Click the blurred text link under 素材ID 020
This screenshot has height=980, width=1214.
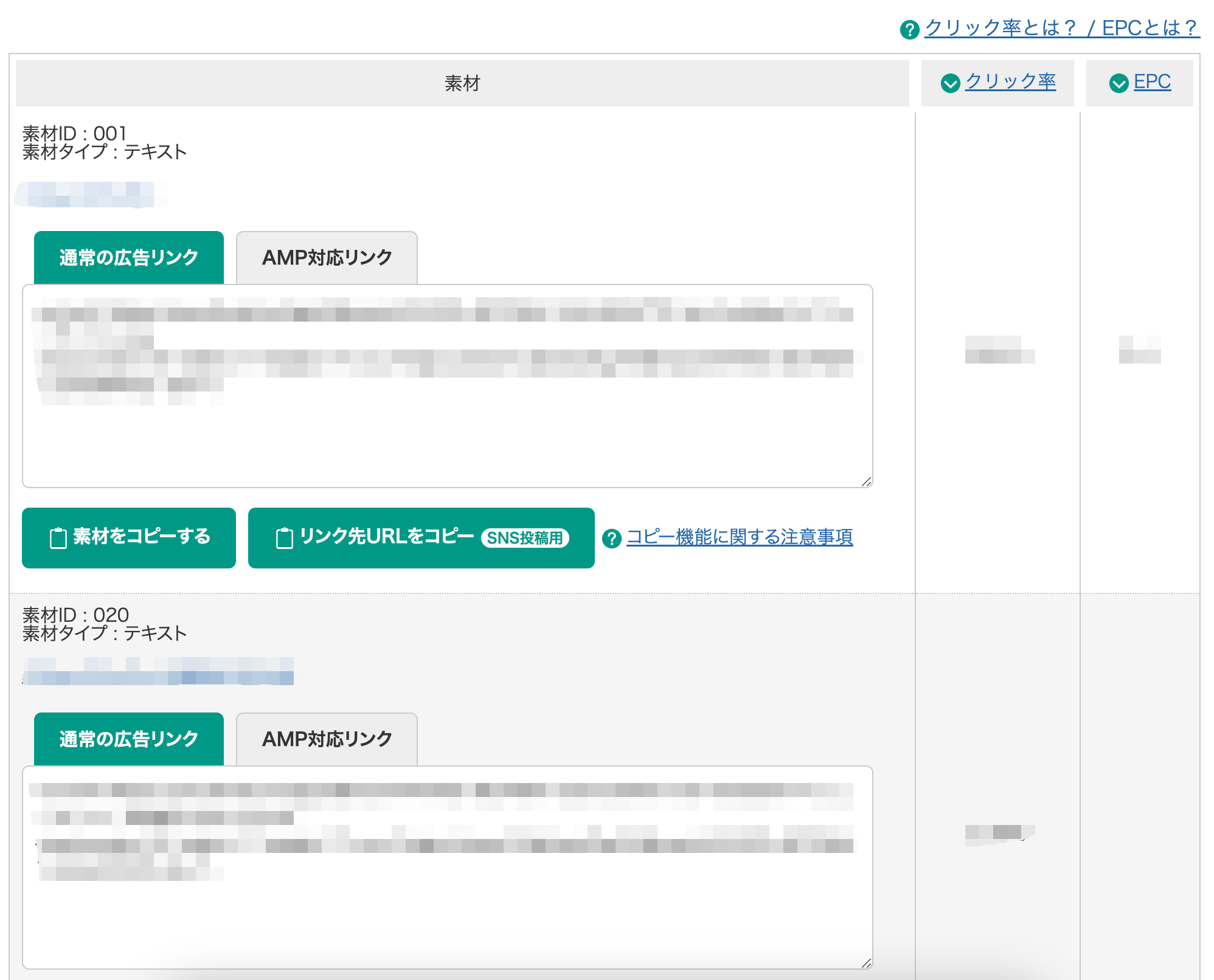pos(158,671)
